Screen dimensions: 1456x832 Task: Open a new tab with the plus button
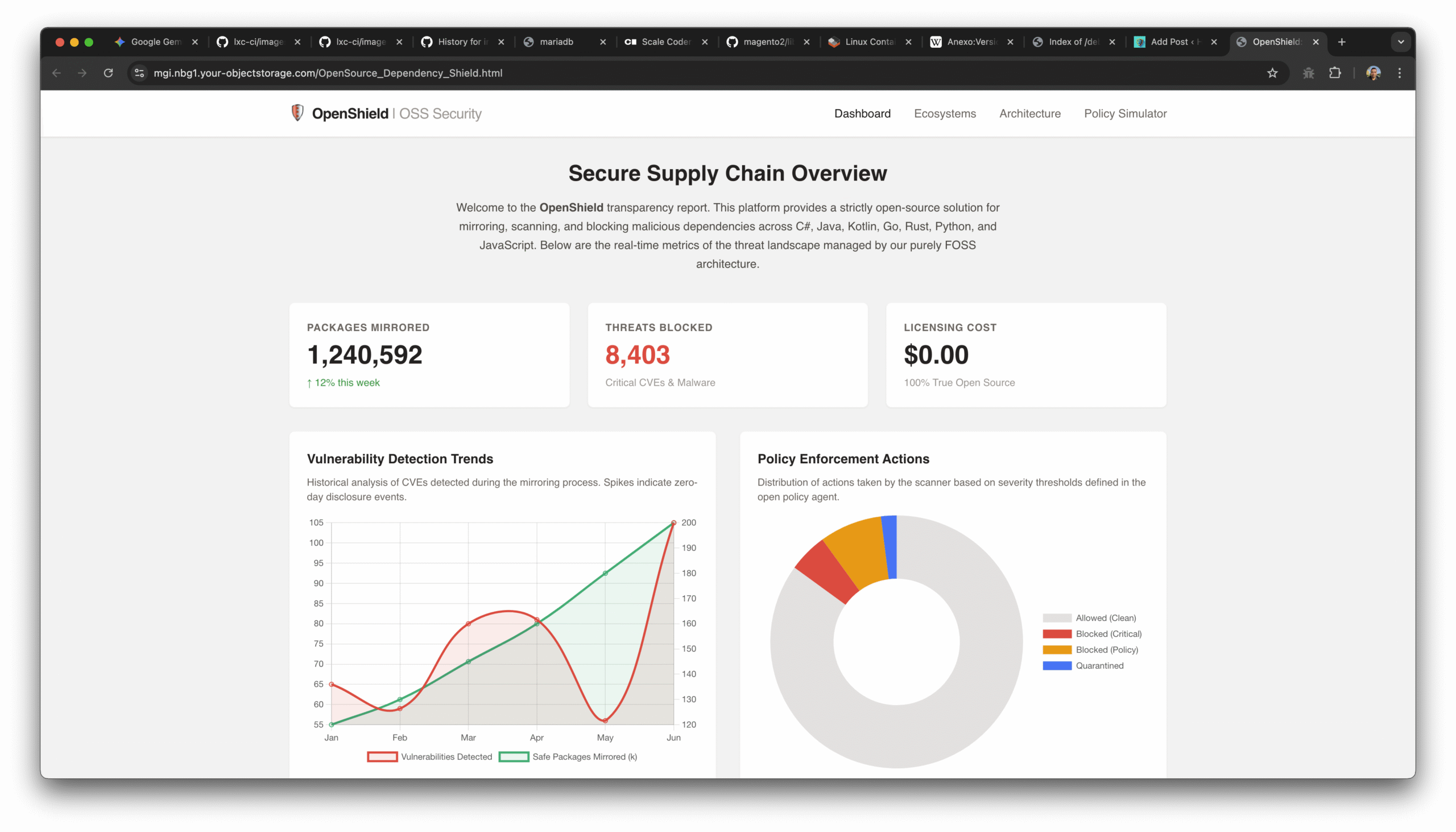(1341, 42)
